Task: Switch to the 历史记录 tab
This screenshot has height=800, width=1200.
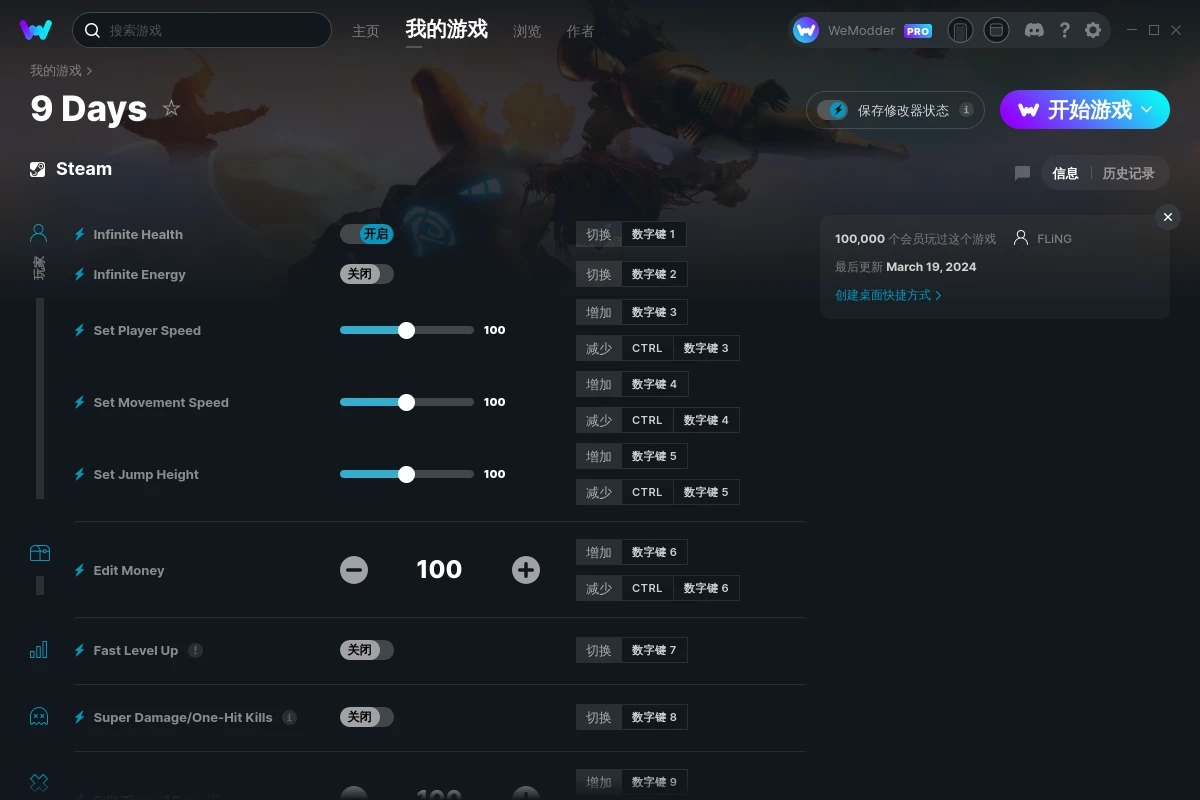Action: pyautogui.click(x=1128, y=173)
